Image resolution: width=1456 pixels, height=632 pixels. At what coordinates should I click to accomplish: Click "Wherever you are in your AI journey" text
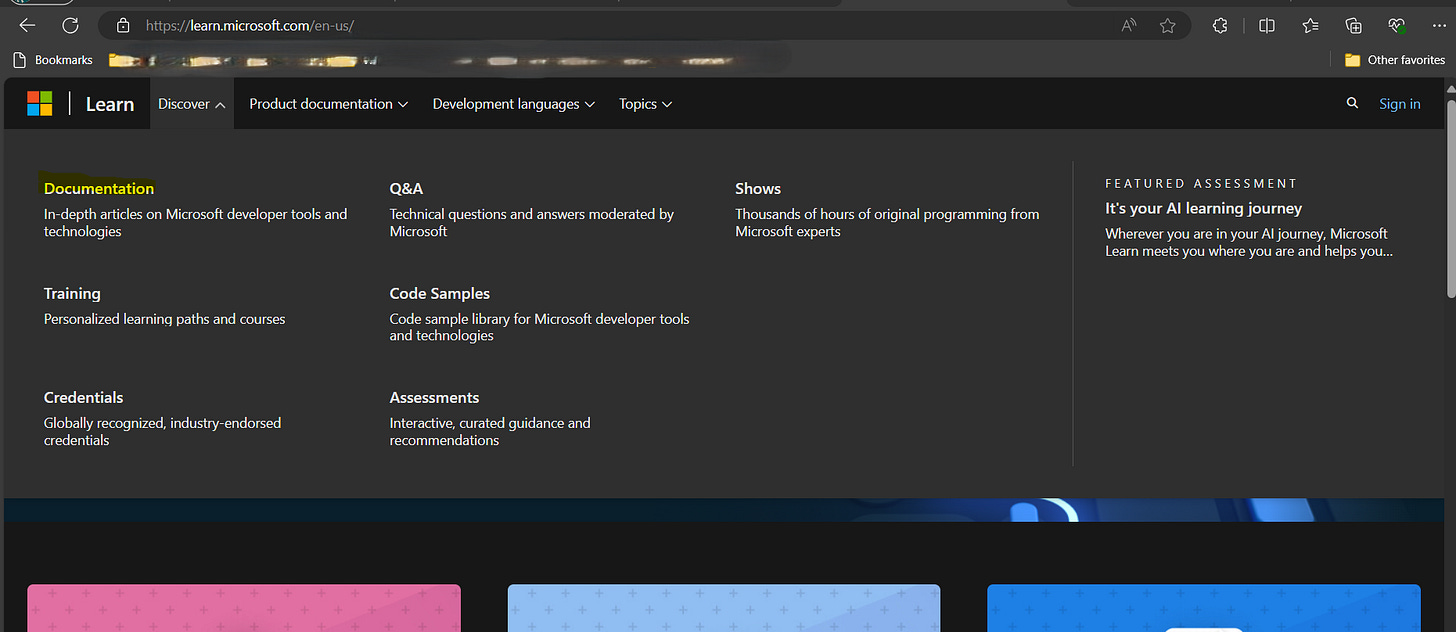coord(1249,242)
